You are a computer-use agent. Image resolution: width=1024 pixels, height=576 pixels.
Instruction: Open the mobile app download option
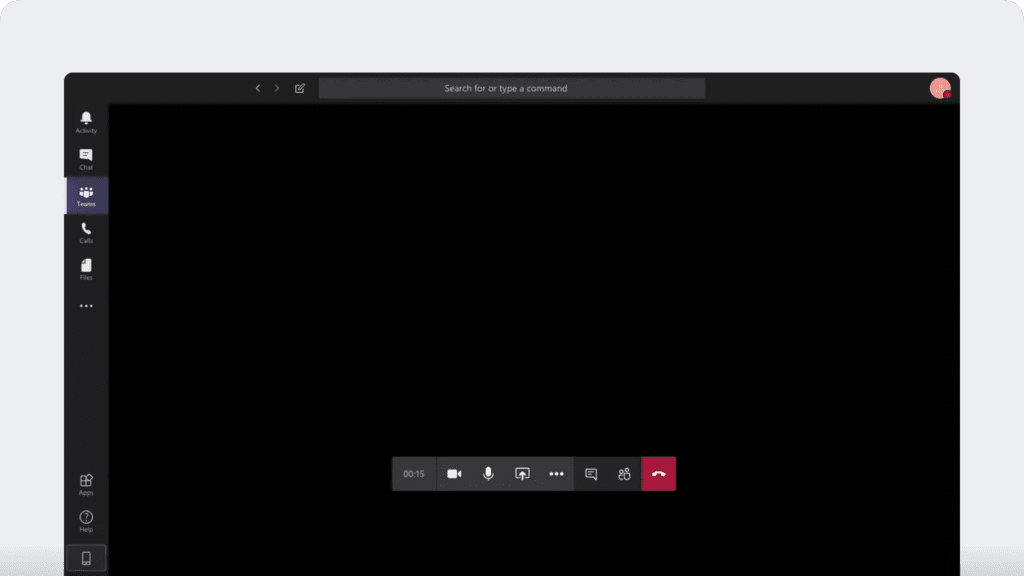[x=86, y=557]
